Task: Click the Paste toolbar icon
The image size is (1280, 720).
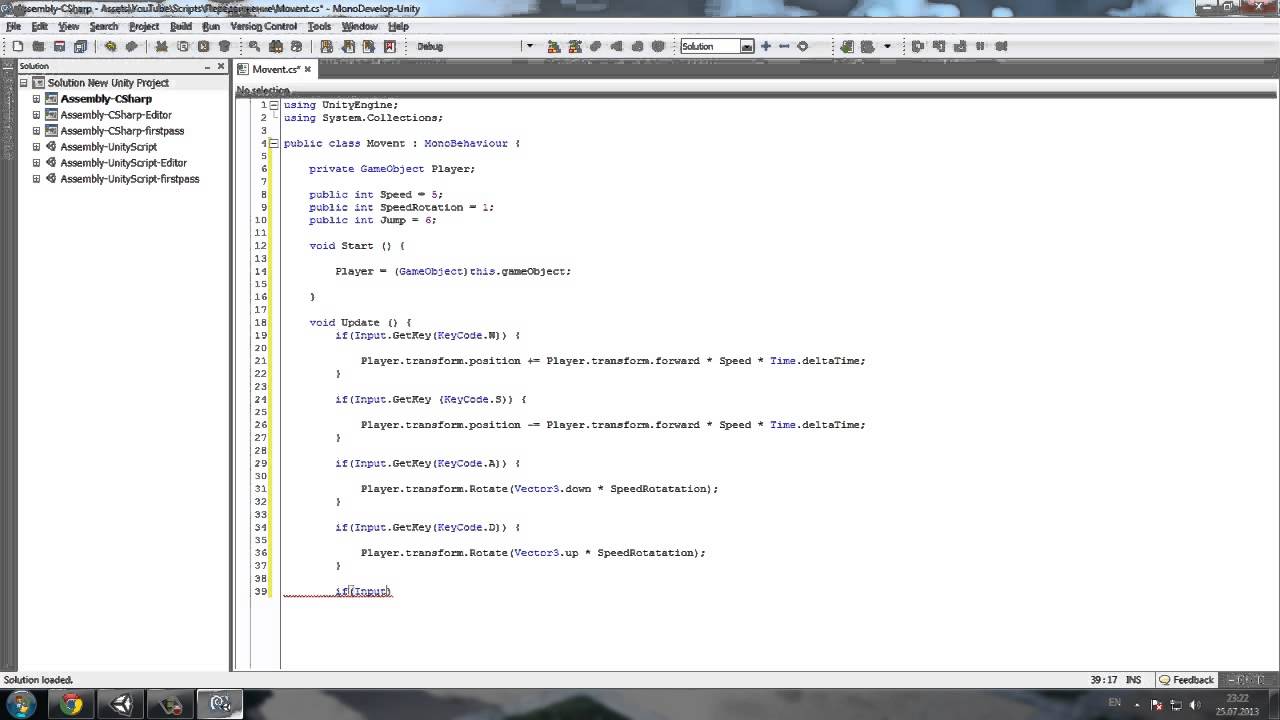Action: click(204, 46)
